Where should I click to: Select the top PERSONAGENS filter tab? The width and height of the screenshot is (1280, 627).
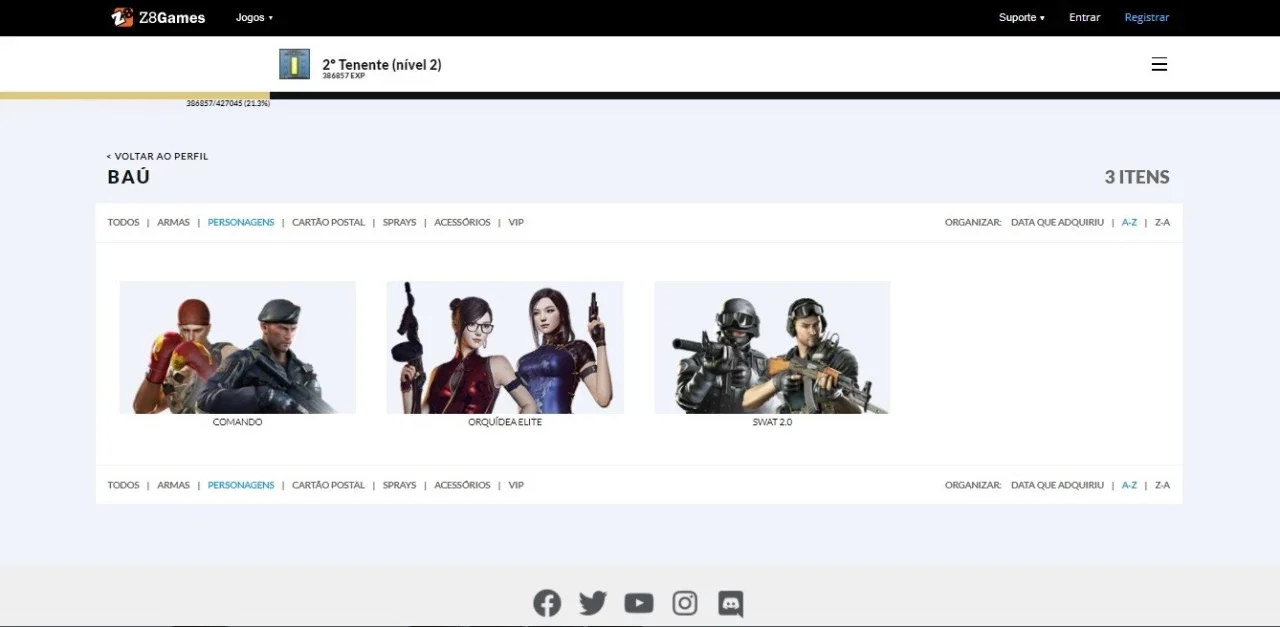(x=241, y=222)
